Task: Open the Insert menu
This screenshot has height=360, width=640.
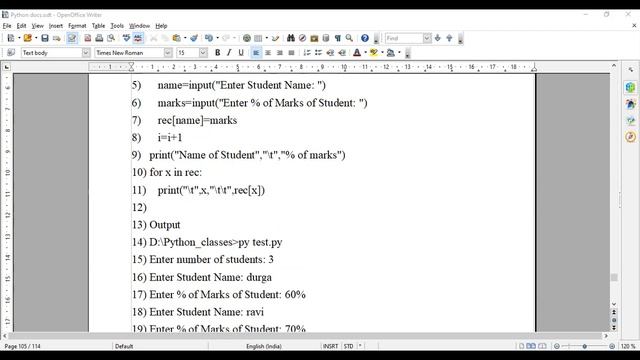Action: pos(56,26)
